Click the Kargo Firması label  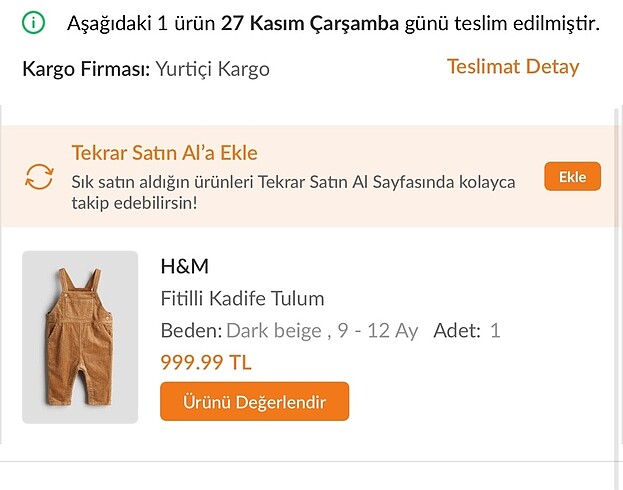coord(86,69)
